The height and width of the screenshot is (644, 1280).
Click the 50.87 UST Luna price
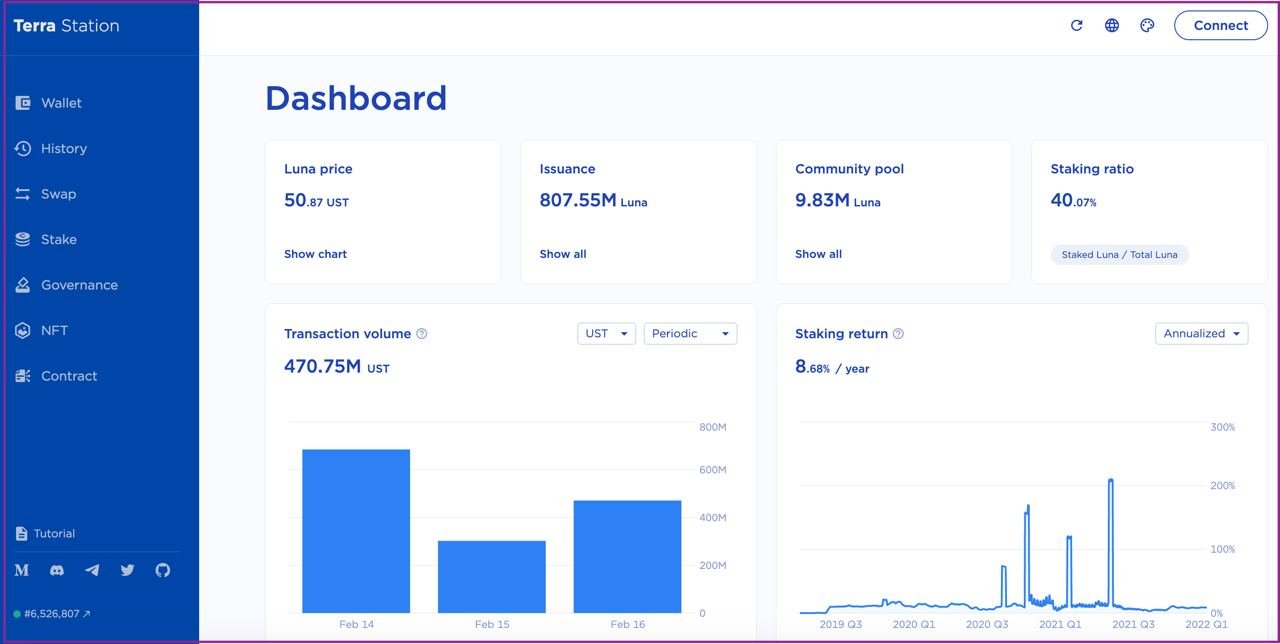point(316,200)
